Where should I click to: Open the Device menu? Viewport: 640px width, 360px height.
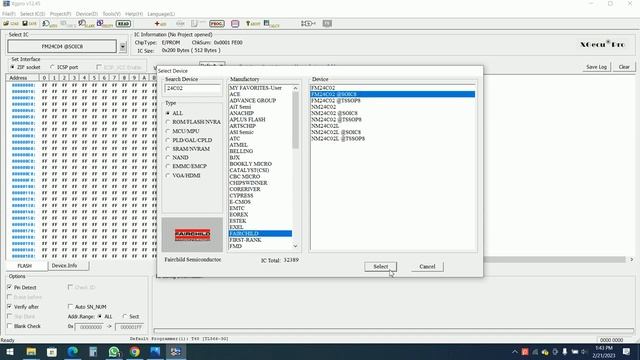(87, 14)
